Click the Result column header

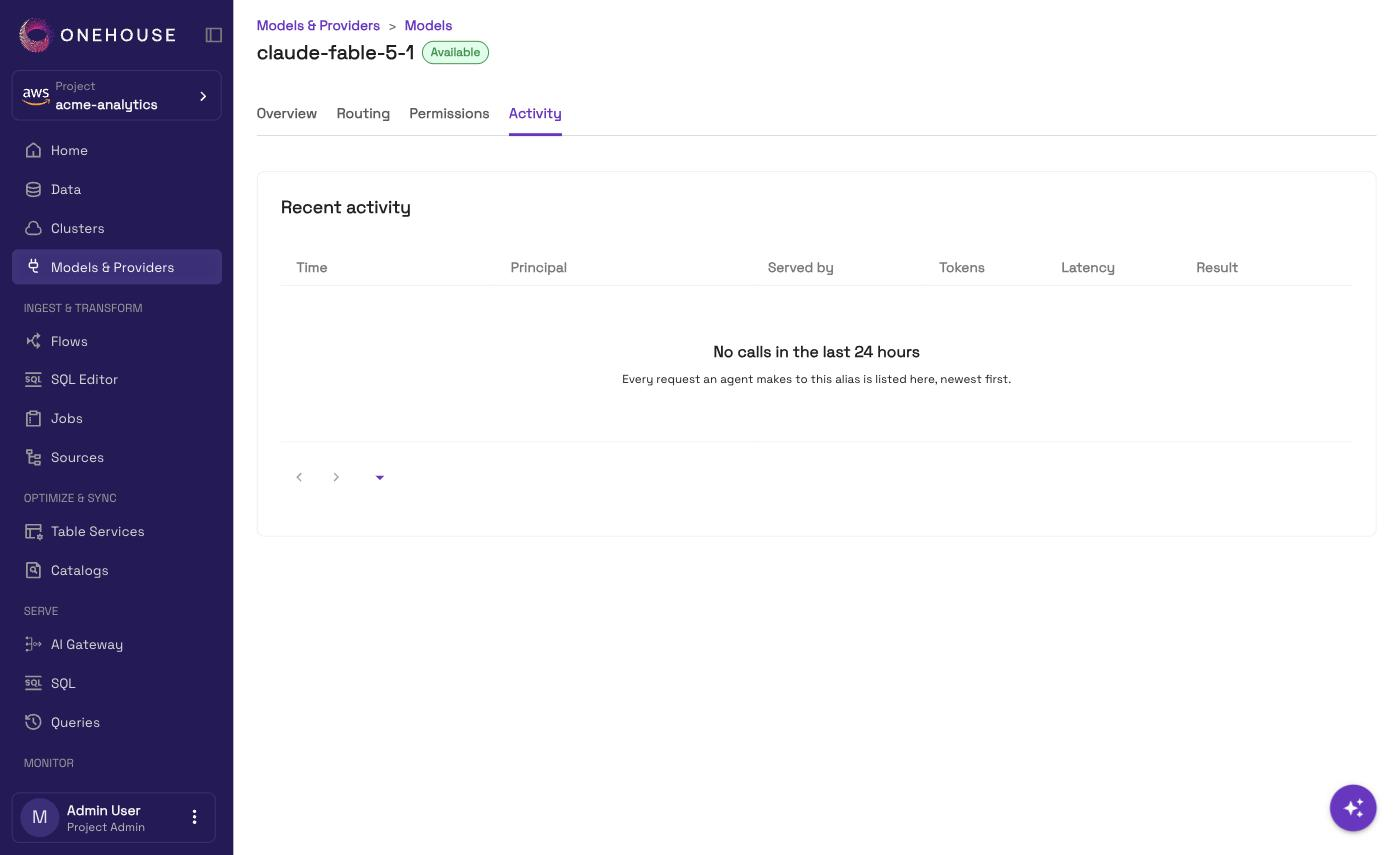coord(1217,267)
